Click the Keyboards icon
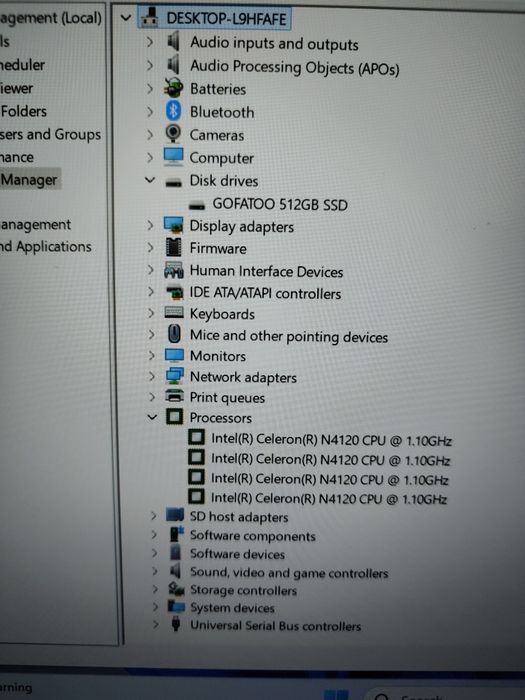Viewport: 525px width, 700px height. [174, 312]
